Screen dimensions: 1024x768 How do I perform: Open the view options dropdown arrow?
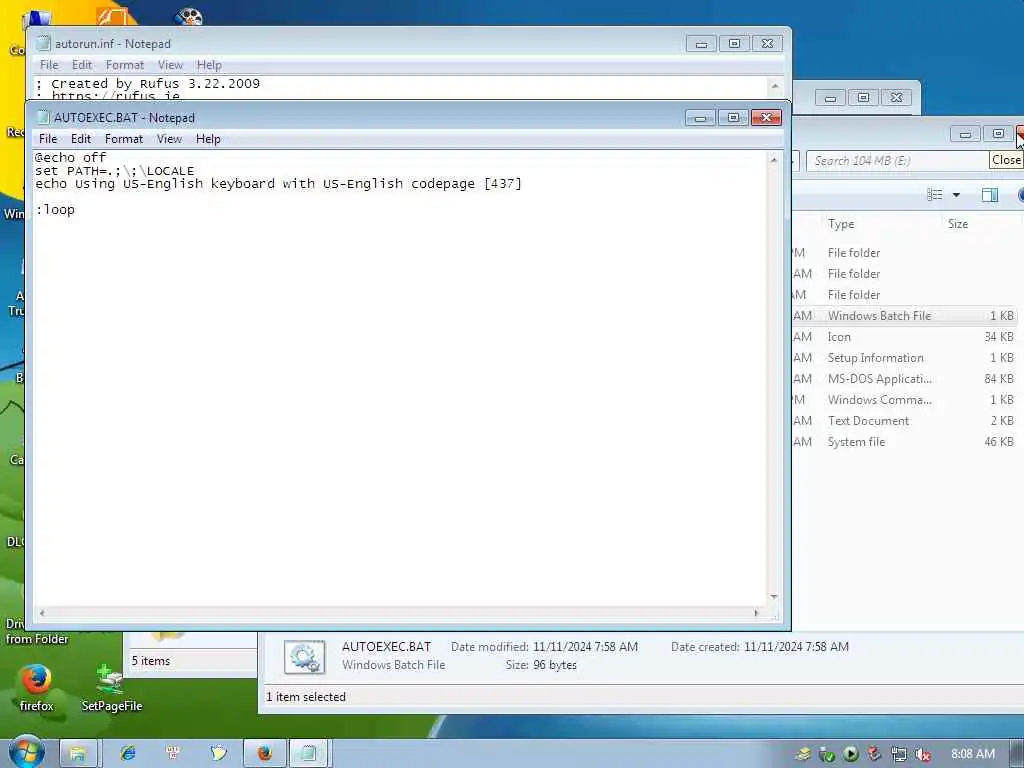click(956, 195)
